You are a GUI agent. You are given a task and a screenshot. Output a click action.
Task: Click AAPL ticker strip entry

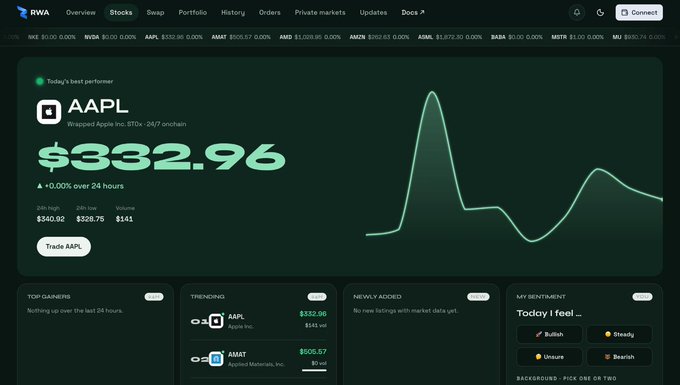click(x=173, y=37)
